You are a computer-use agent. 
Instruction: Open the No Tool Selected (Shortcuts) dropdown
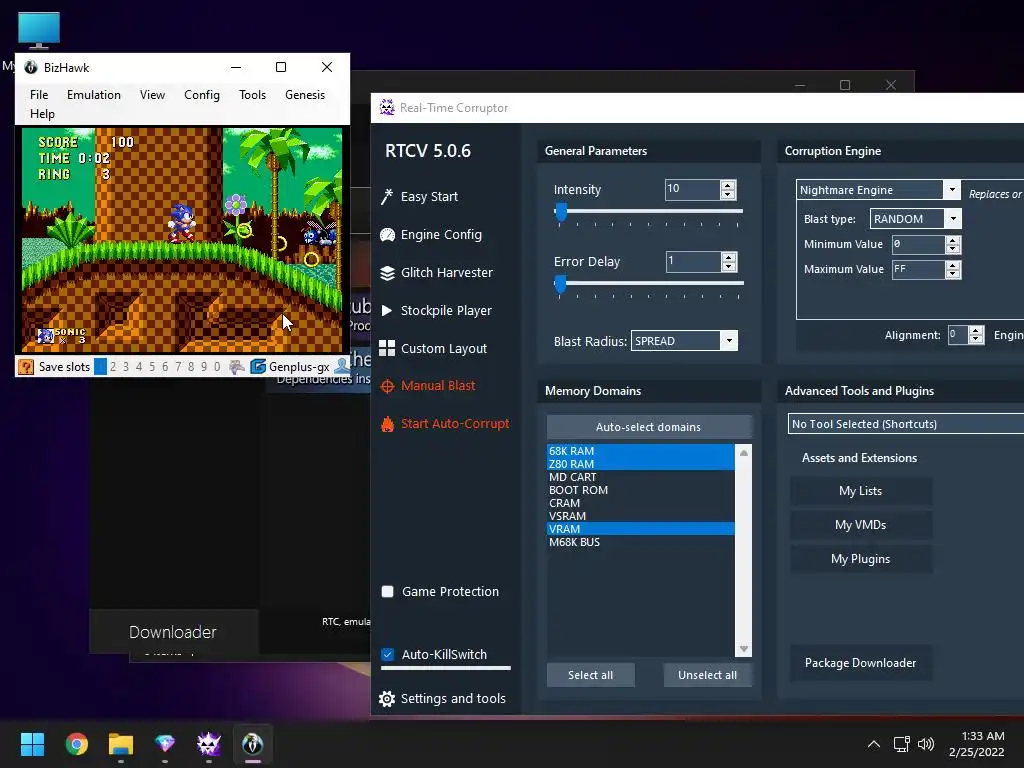pyautogui.click(x=906, y=424)
